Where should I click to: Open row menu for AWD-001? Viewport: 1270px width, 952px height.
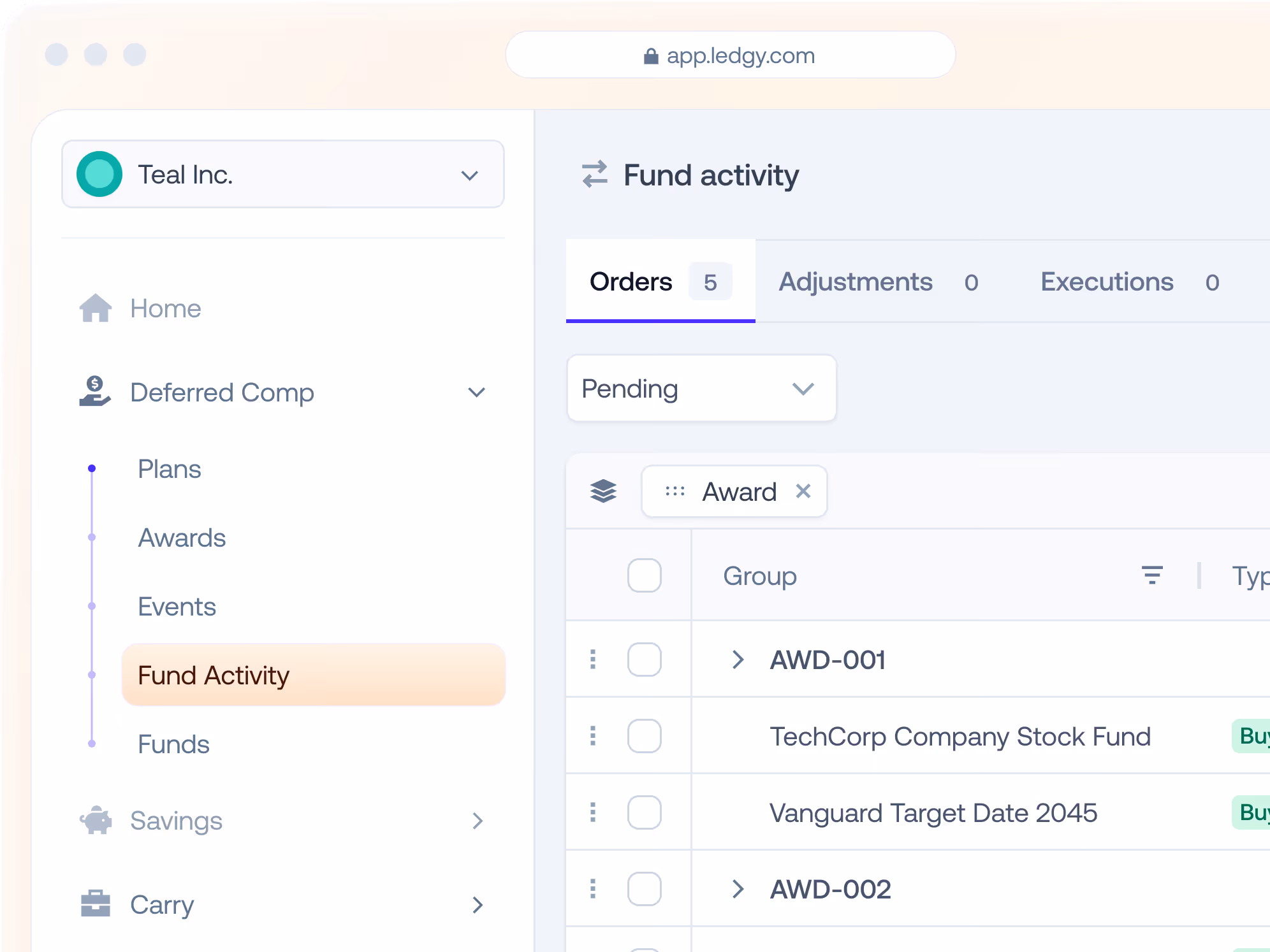point(593,660)
